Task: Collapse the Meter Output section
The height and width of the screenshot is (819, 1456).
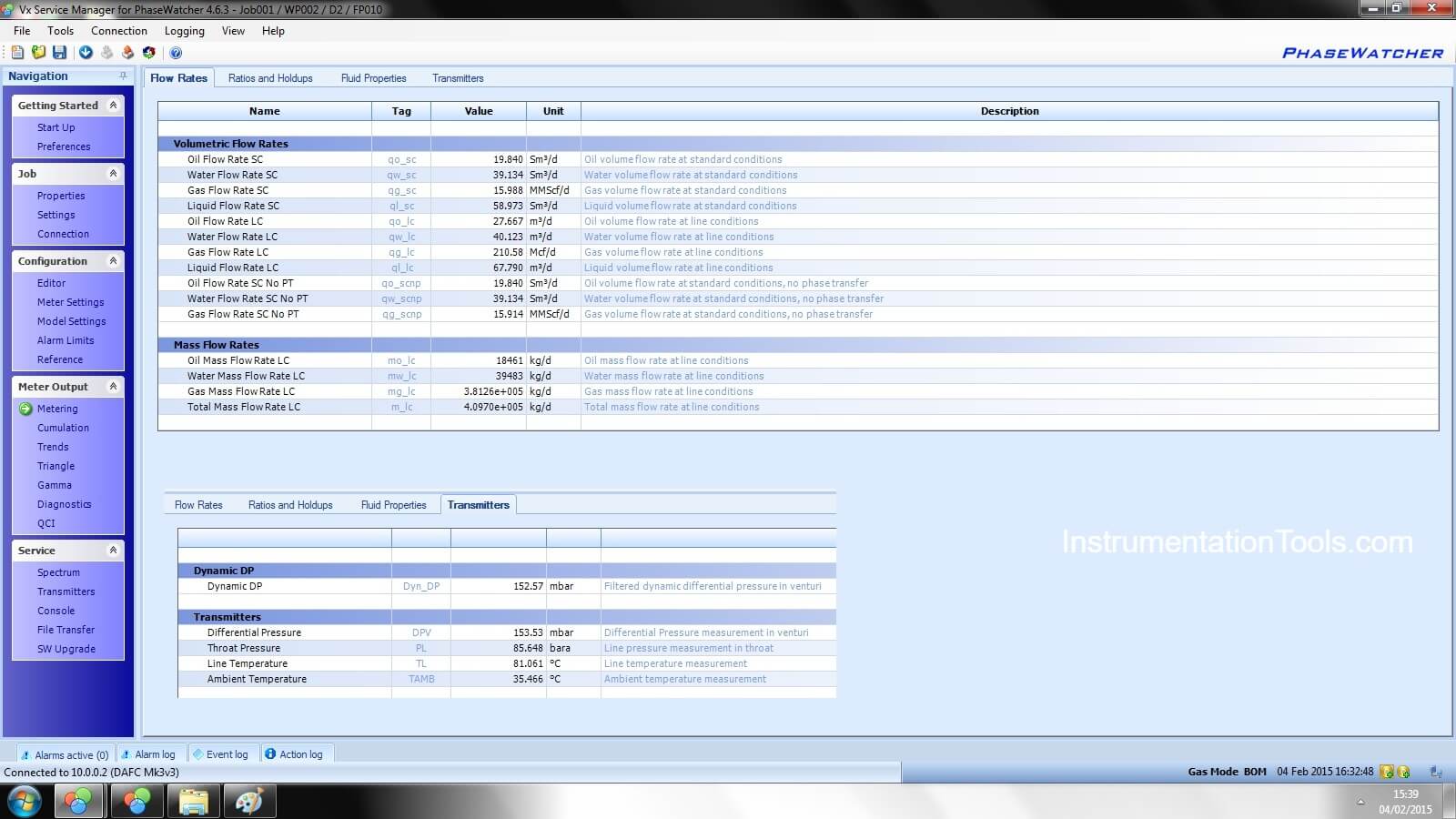Action: [x=113, y=387]
